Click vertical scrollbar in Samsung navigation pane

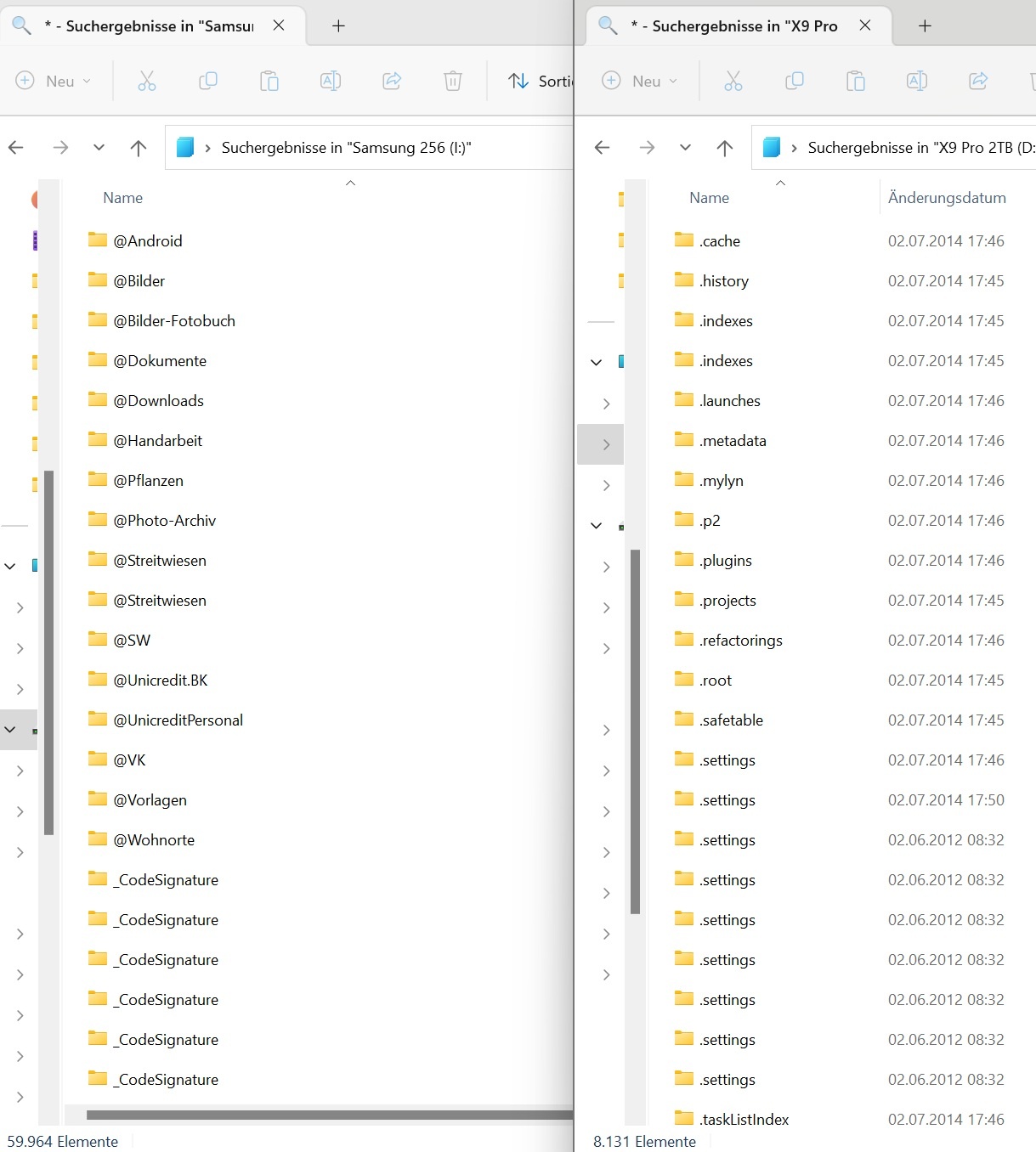[49, 652]
